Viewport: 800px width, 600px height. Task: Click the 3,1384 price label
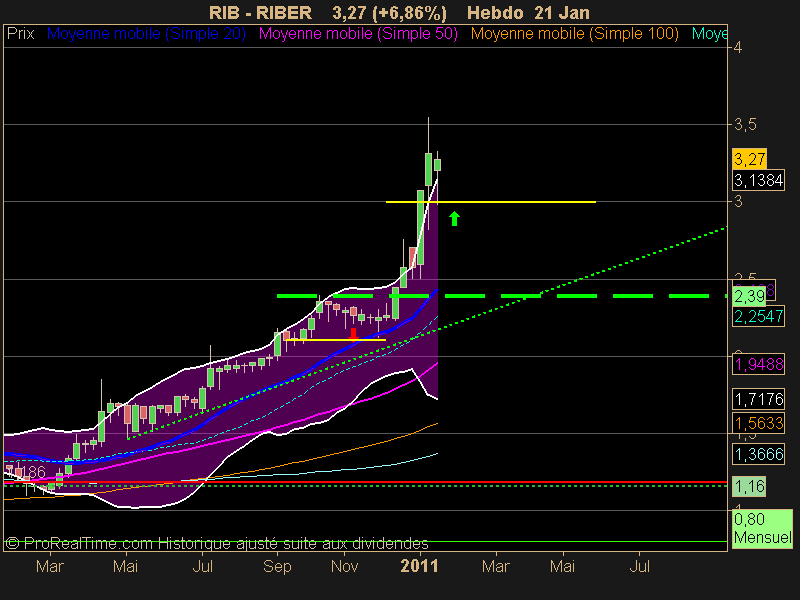coord(758,180)
